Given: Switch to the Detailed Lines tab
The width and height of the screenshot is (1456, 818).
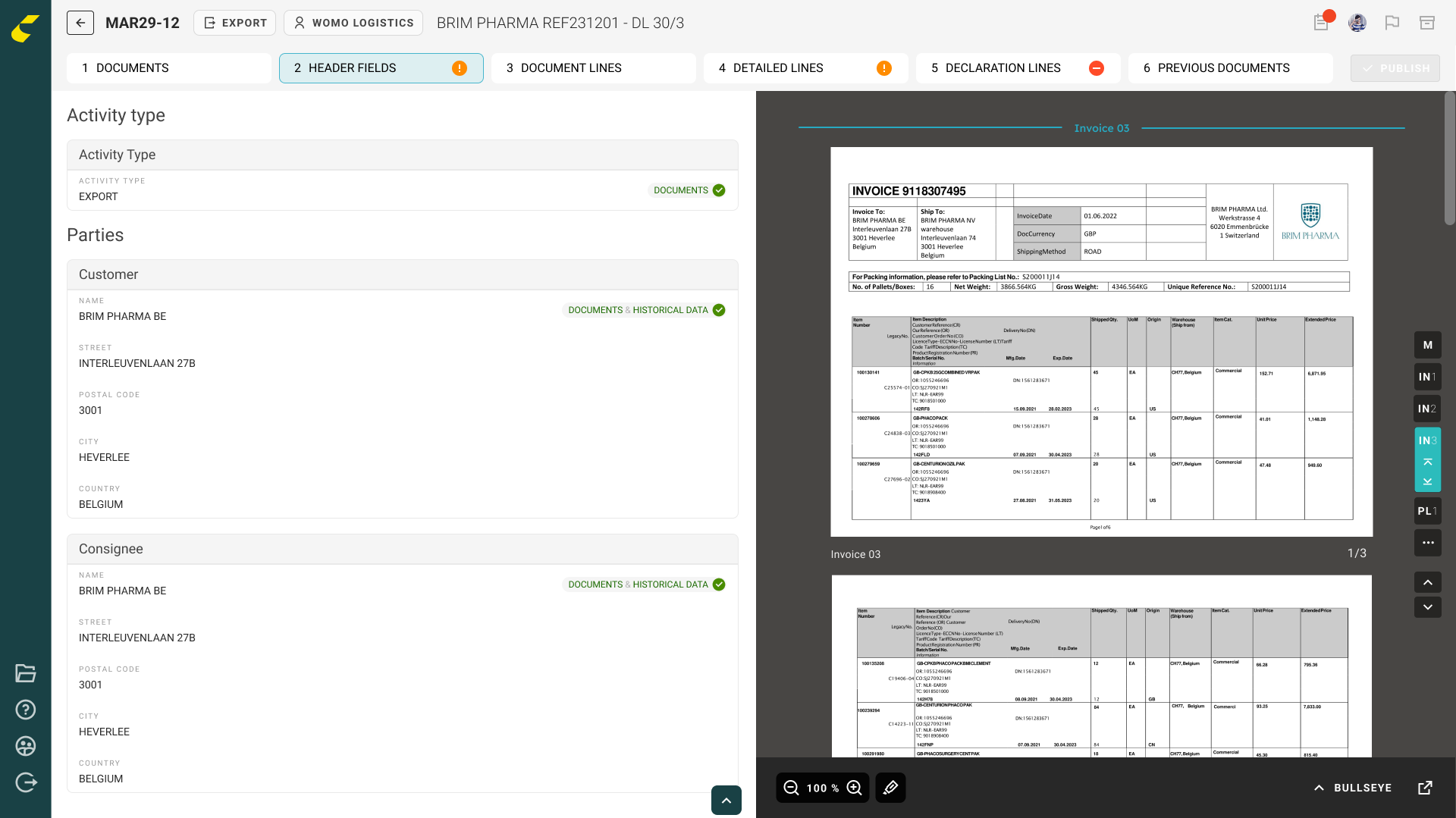Looking at the screenshot, I should 806,68.
